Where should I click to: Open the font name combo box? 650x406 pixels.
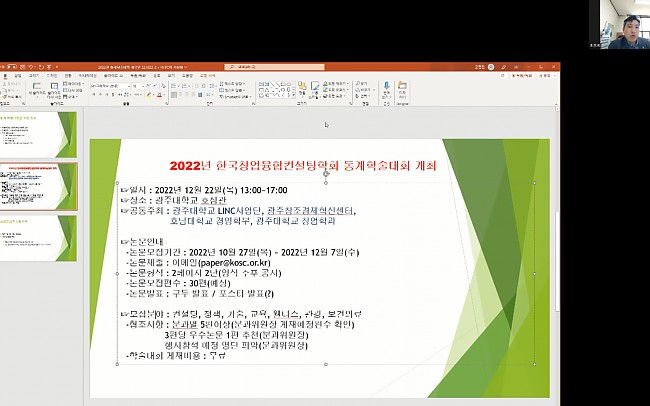click(110, 86)
